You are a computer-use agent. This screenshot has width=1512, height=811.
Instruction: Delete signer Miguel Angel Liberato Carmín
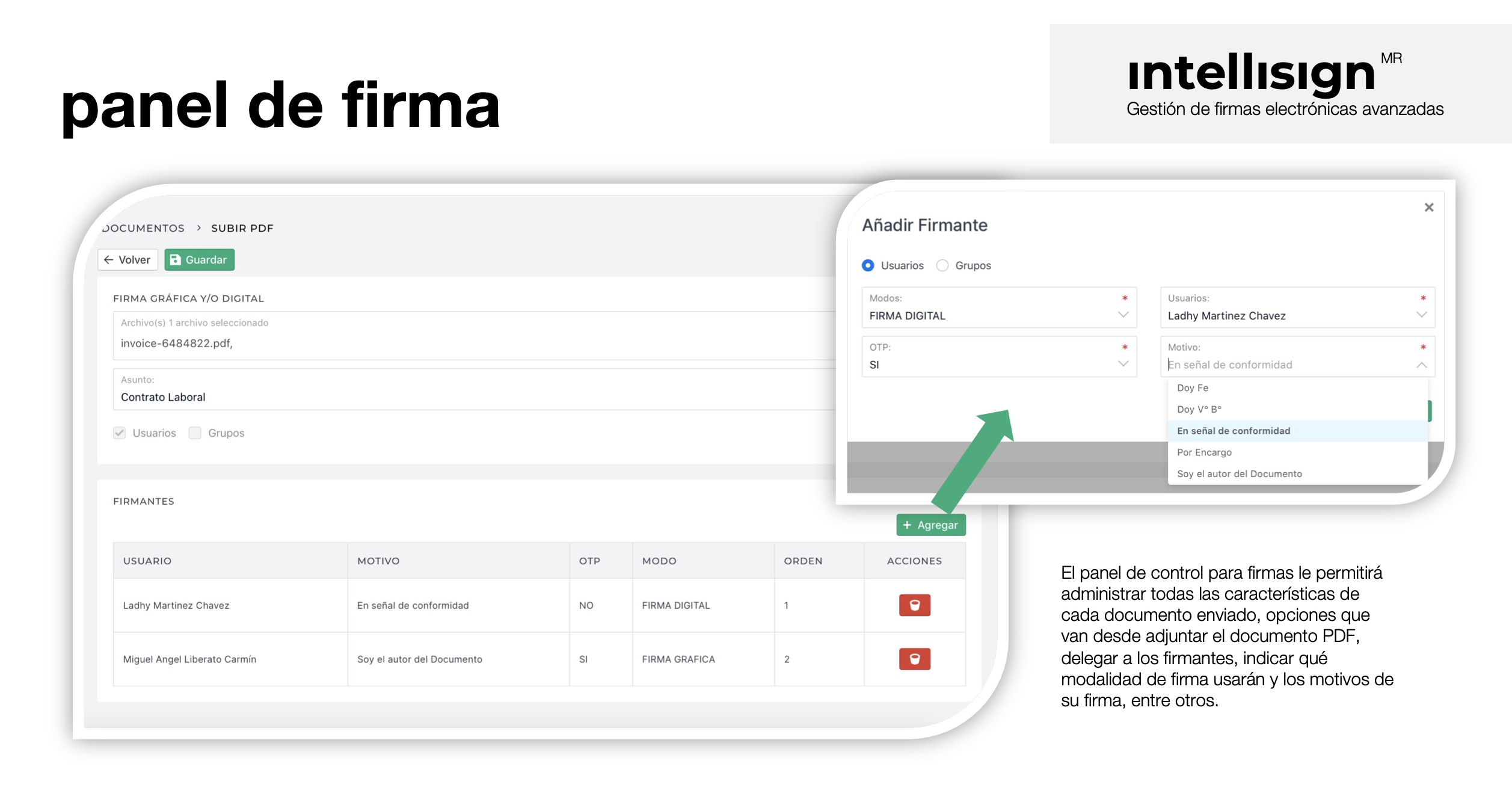[914, 658]
